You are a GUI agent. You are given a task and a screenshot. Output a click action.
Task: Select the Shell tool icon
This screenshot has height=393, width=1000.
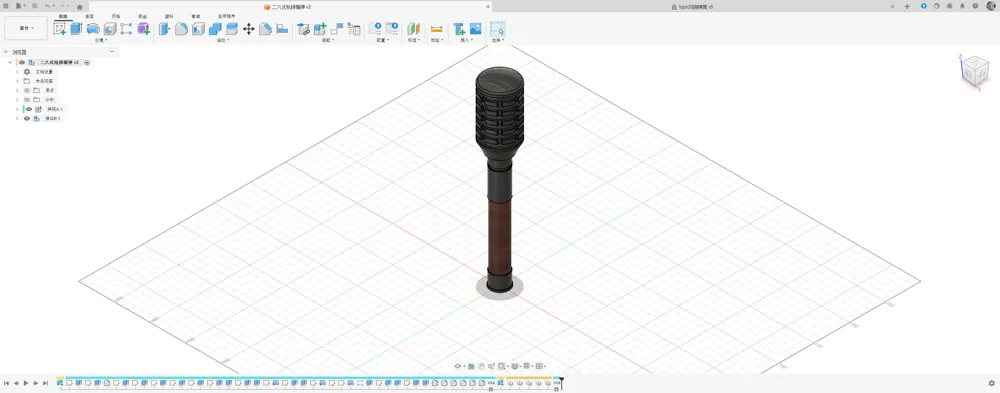point(198,29)
